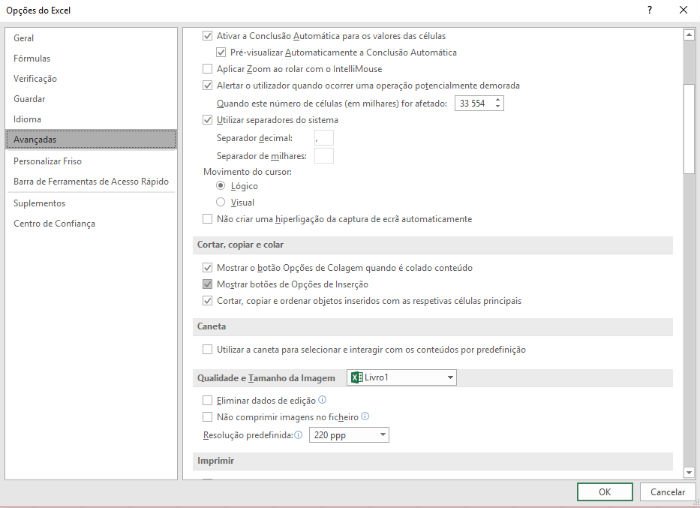700x508 pixels.
Task: Open the Verificação category
Action: coord(91,79)
